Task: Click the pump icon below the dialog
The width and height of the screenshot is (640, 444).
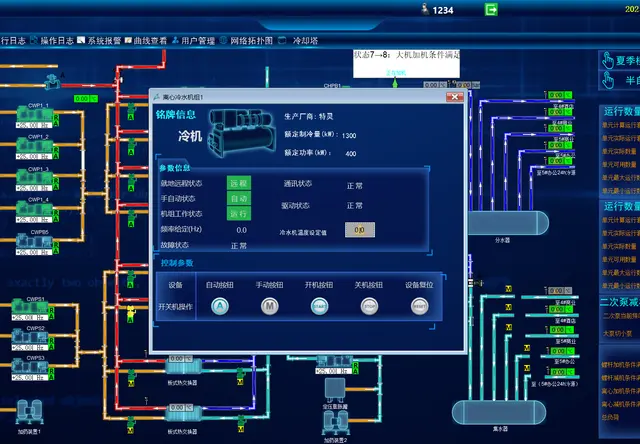Action: tap(335, 361)
